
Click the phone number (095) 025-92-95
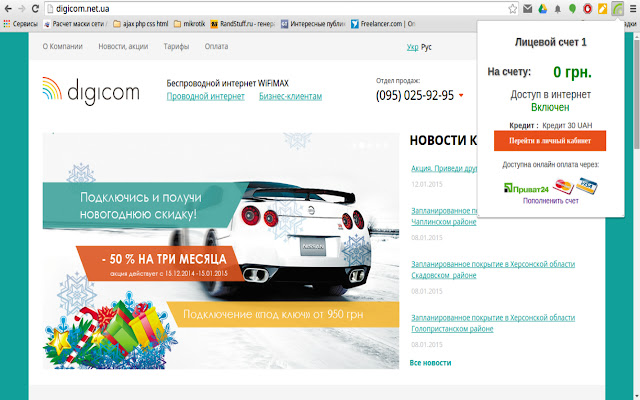point(415,95)
